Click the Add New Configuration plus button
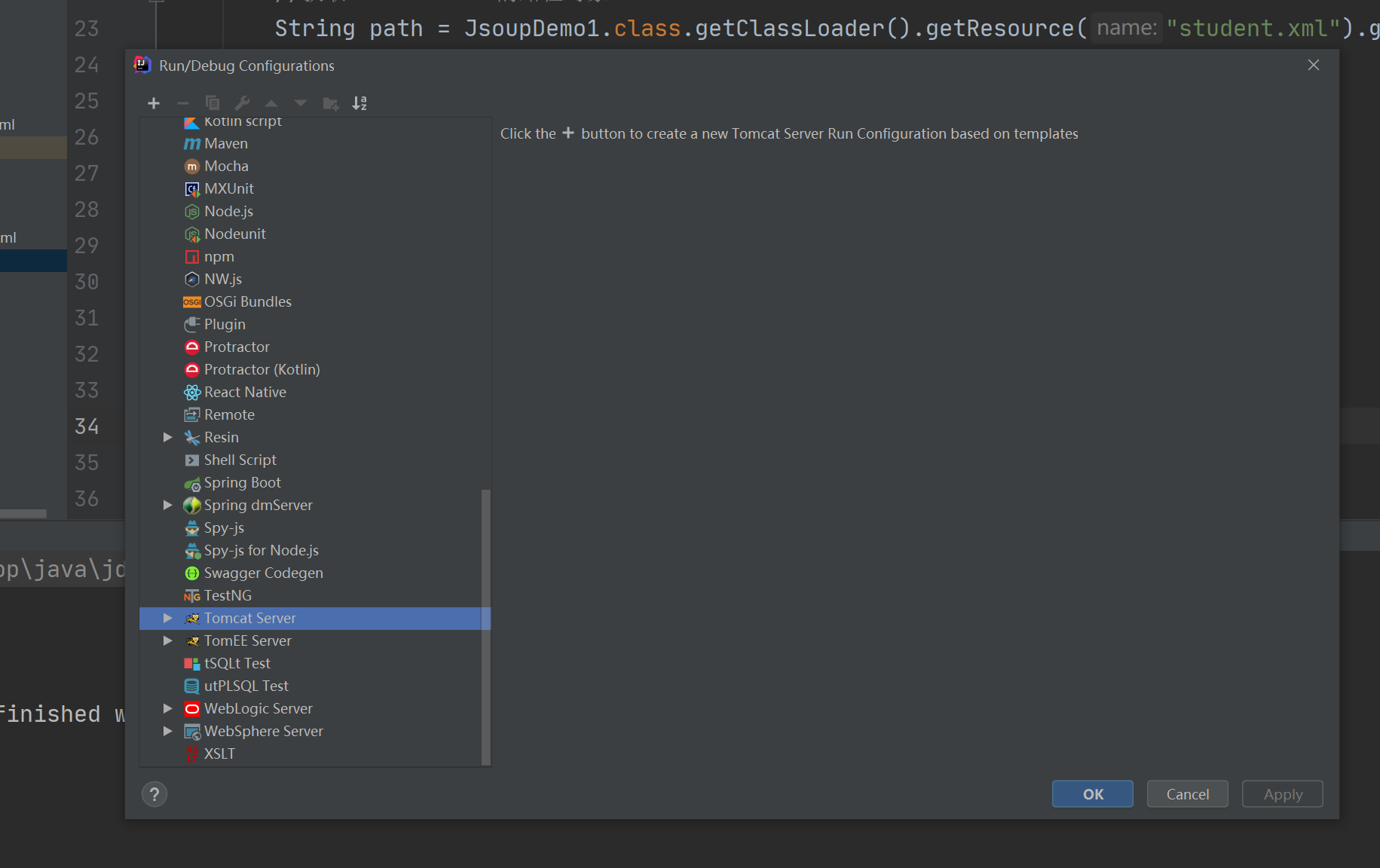 click(154, 103)
